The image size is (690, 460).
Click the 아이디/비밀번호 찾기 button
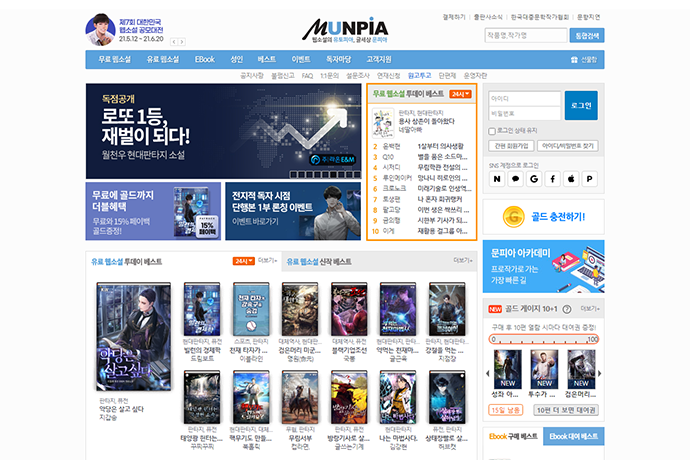(x=568, y=146)
